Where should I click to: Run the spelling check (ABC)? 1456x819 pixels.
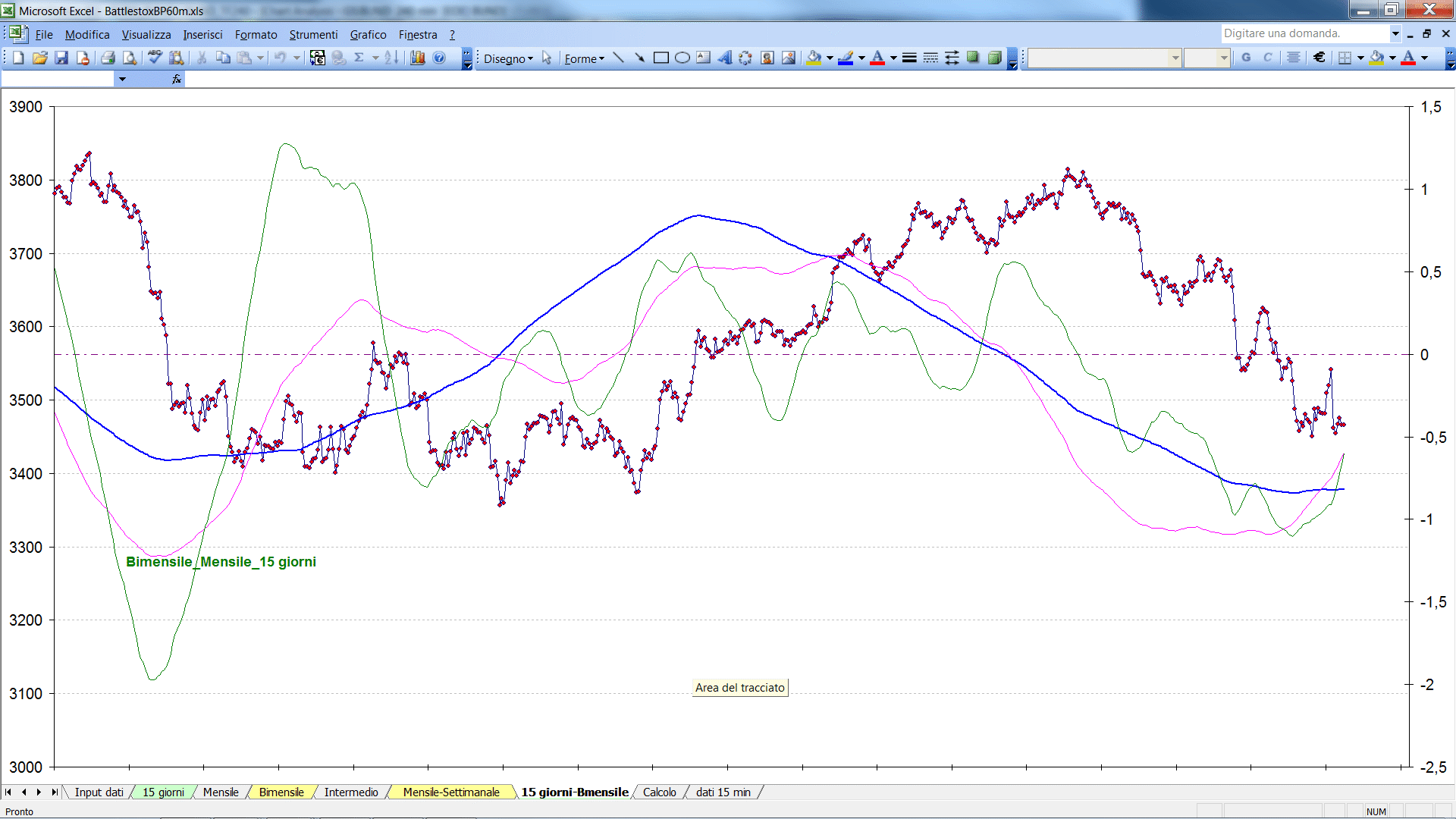[x=155, y=58]
